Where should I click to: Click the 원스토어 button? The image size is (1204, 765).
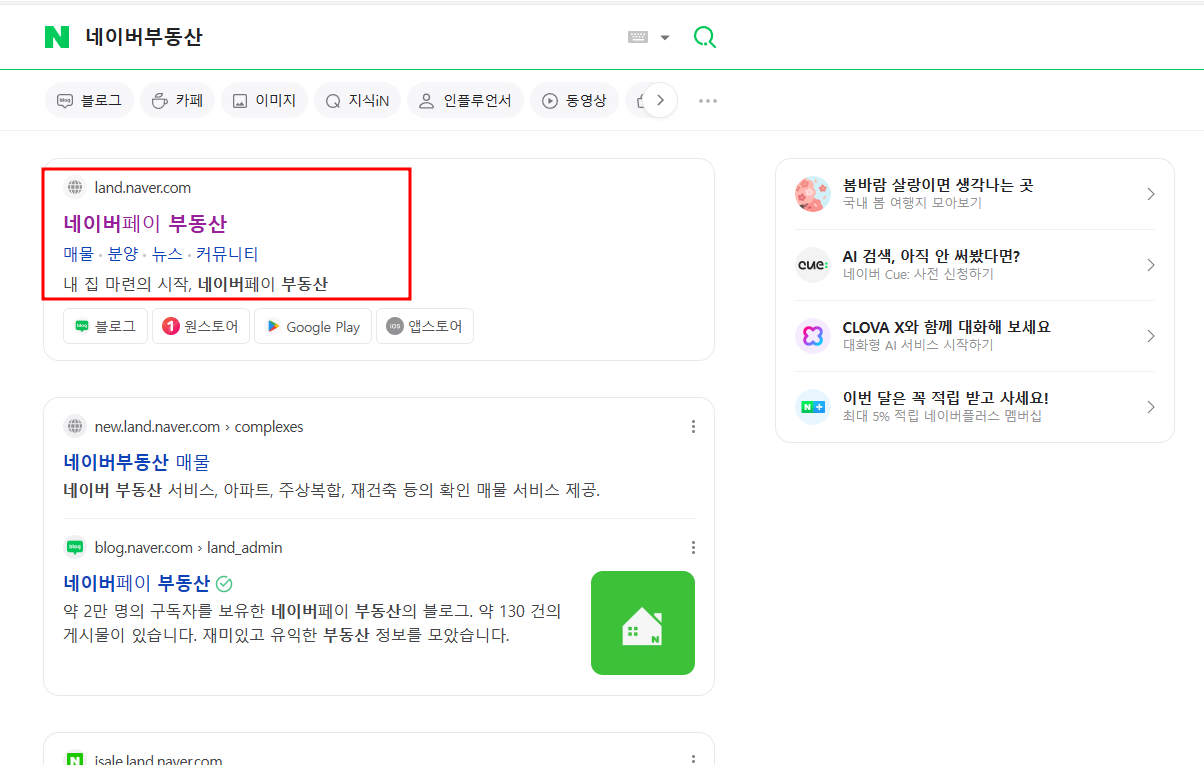click(x=201, y=326)
